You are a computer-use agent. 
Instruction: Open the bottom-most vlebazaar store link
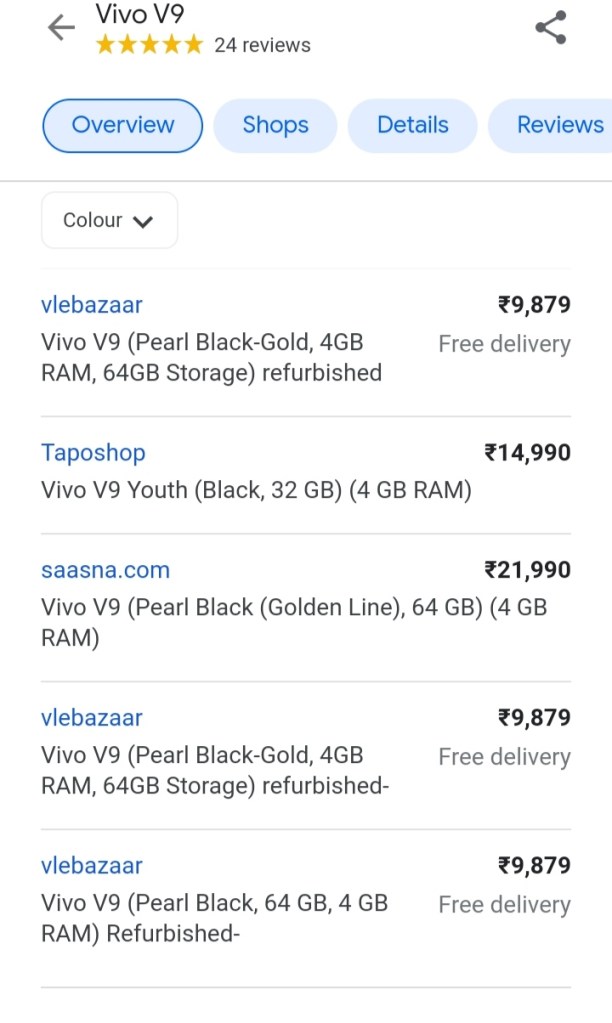pos(92,865)
